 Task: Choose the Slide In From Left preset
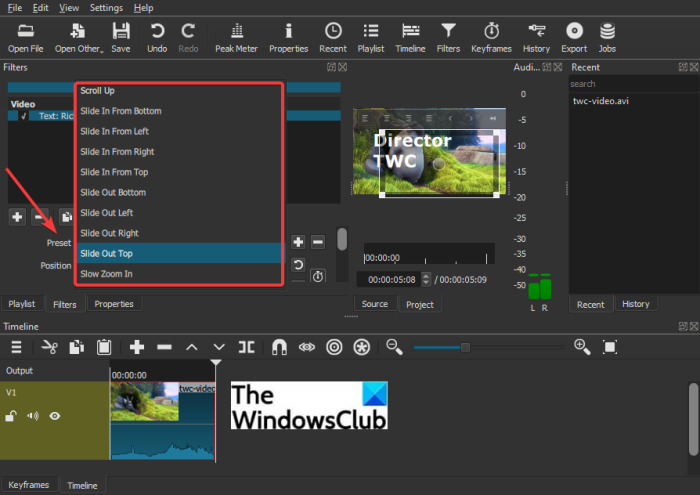pos(179,131)
